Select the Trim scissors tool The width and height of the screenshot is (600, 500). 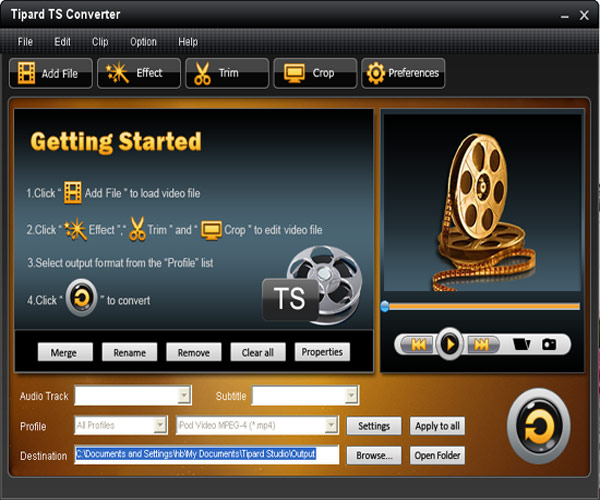click(x=227, y=73)
